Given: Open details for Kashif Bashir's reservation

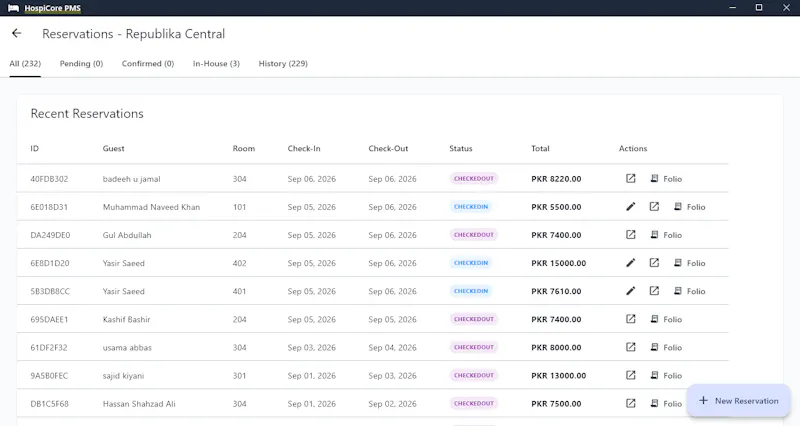Looking at the screenshot, I should 631,319.
